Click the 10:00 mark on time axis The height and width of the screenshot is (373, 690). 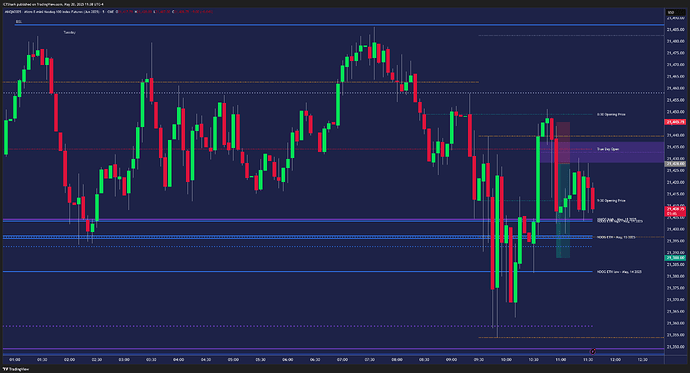(x=506, y=360)
